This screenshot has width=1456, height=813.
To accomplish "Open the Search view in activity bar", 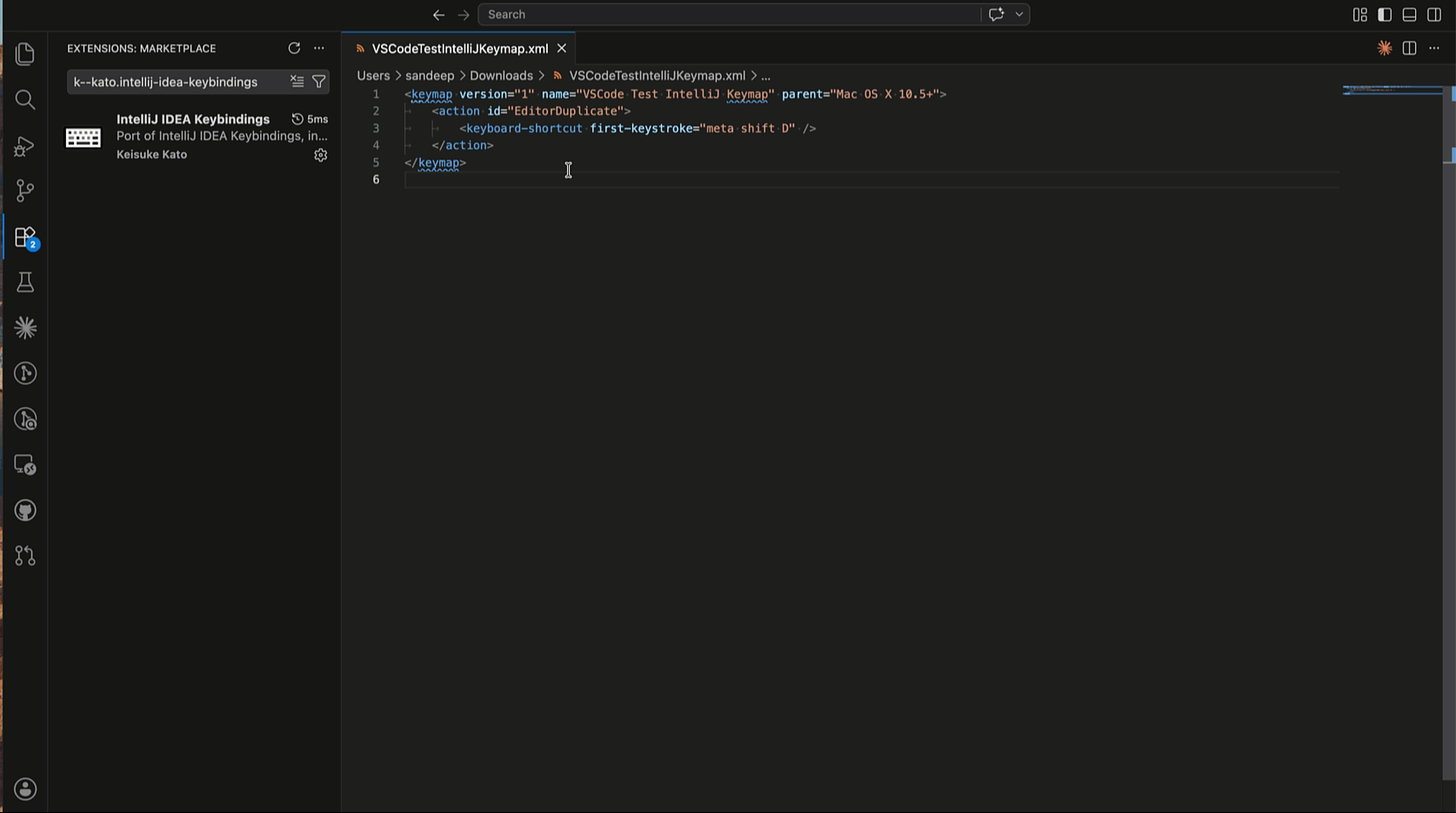I will (x=25, y=100).
